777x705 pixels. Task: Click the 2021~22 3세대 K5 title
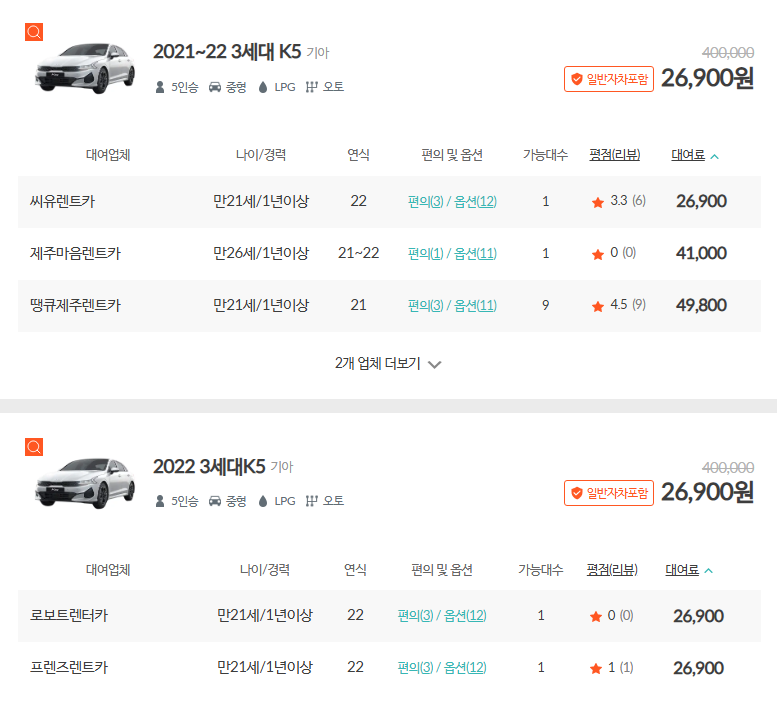227,52
